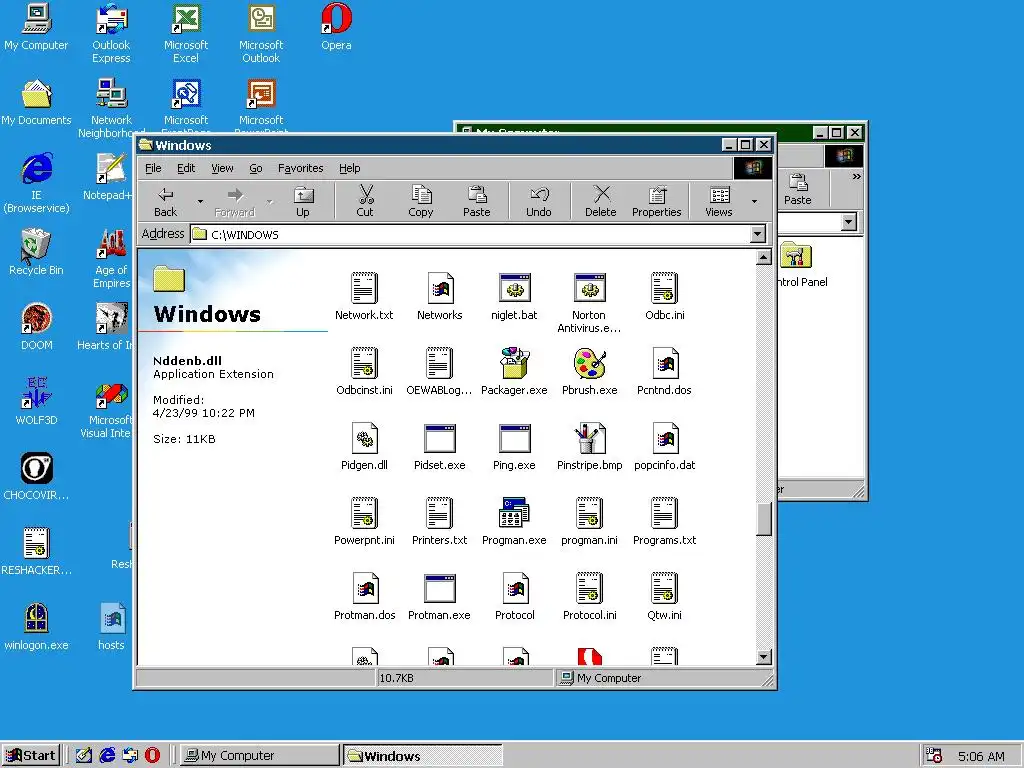Select the Packager.exe icon

point(515,363)
